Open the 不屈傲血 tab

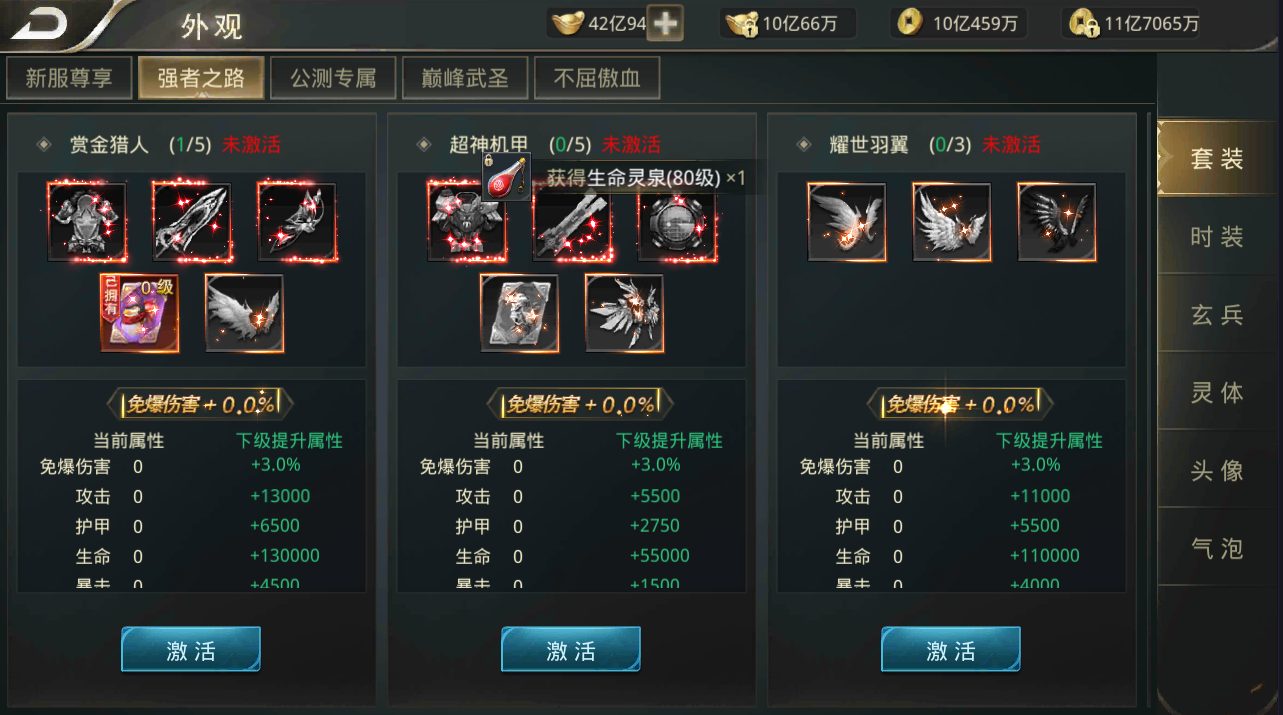click(597, 79)
